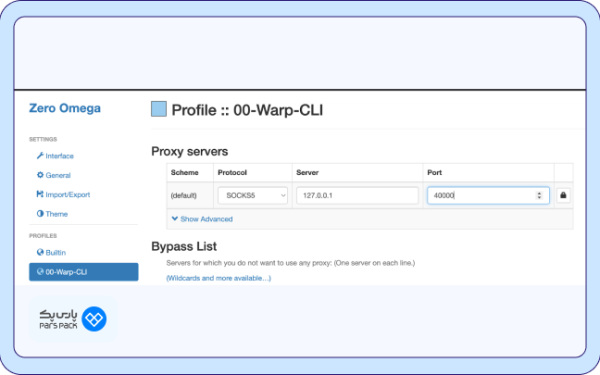Open the Interface settings page
600x375 pixels.
55,156
